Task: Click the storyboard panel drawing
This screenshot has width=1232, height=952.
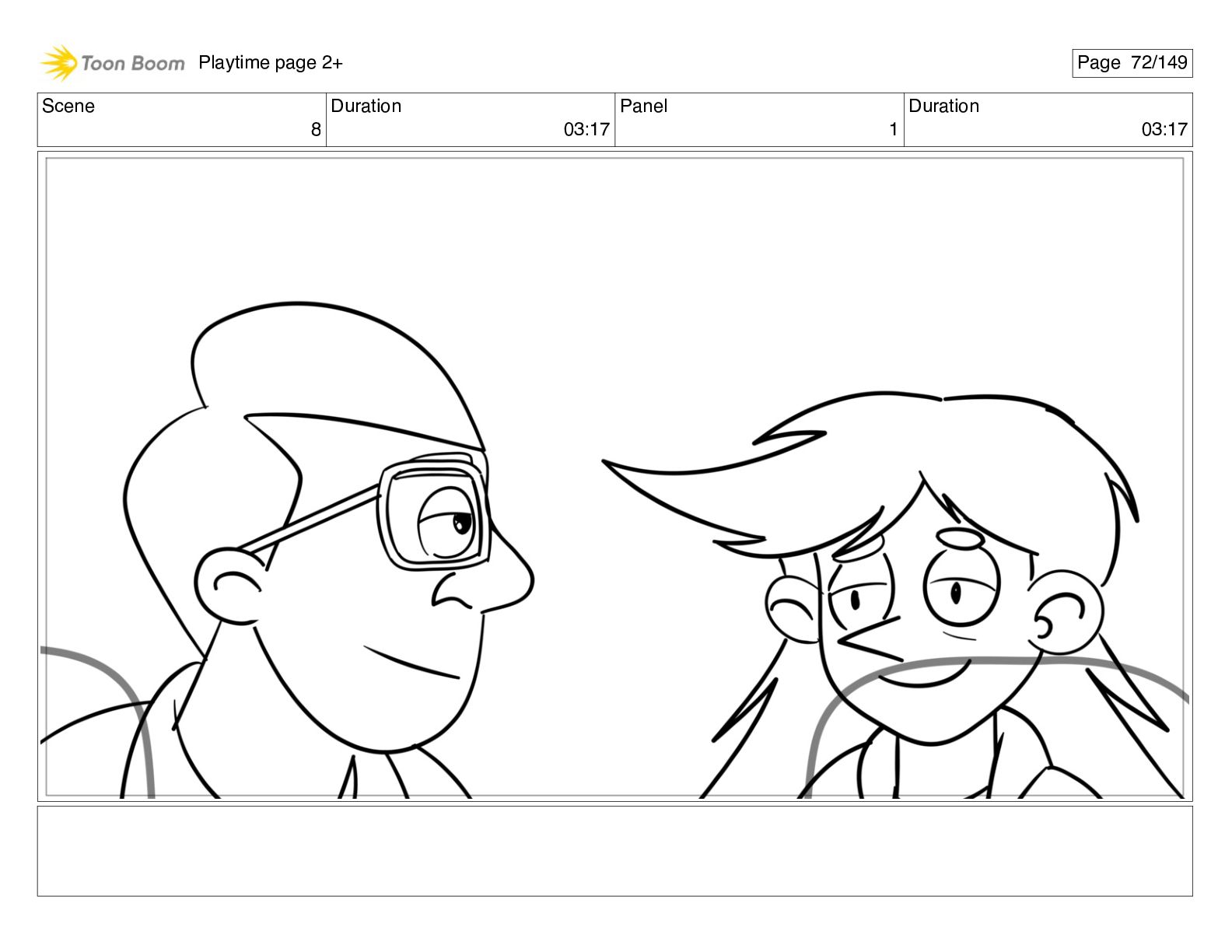Action: click(x=614, y=476)
